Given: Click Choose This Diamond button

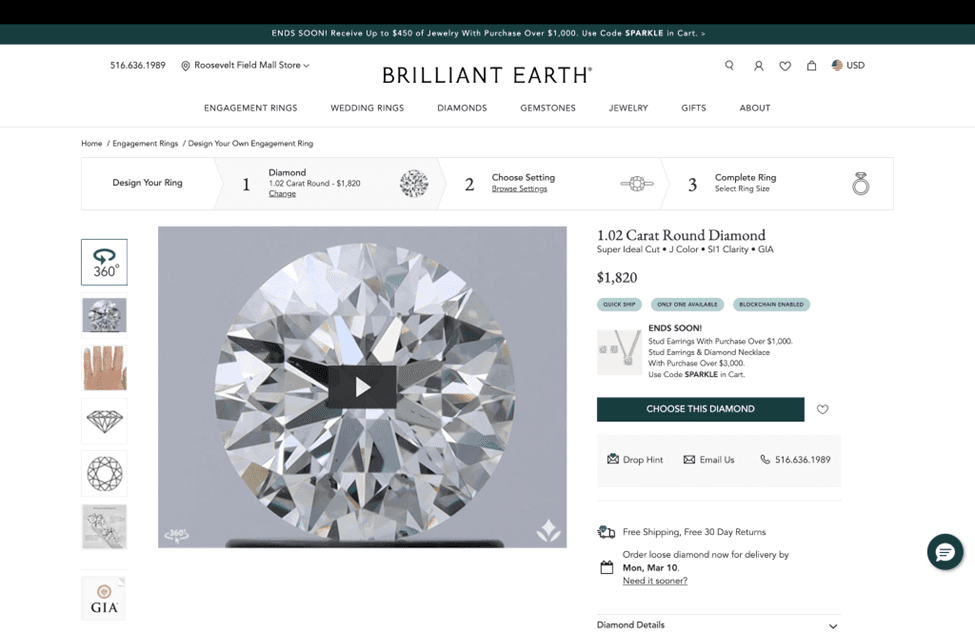Looking at the screenshot, I should (x=700, y=409).
